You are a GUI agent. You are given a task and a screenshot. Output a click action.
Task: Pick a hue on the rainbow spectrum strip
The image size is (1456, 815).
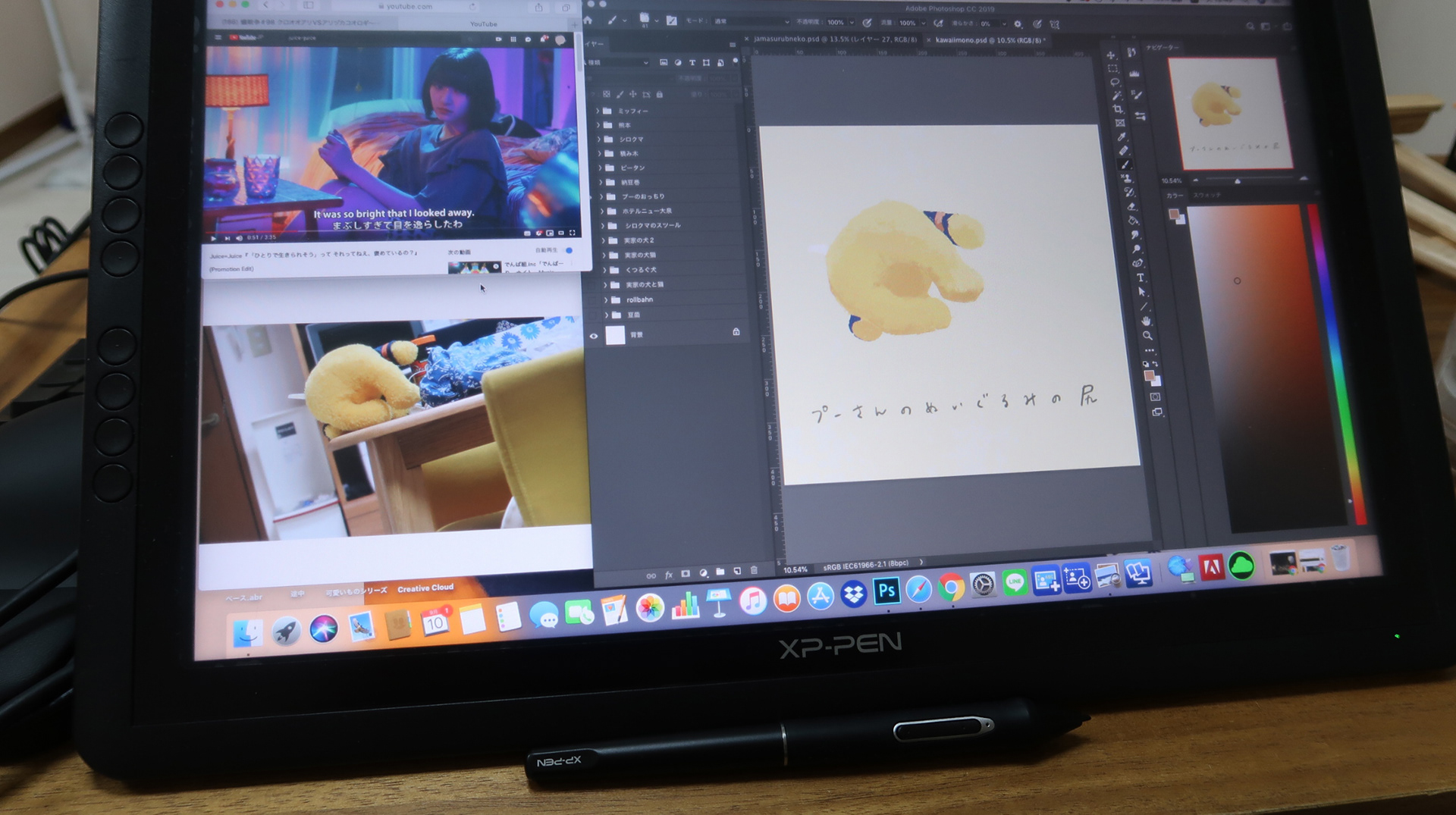(x=1338, y=364)
